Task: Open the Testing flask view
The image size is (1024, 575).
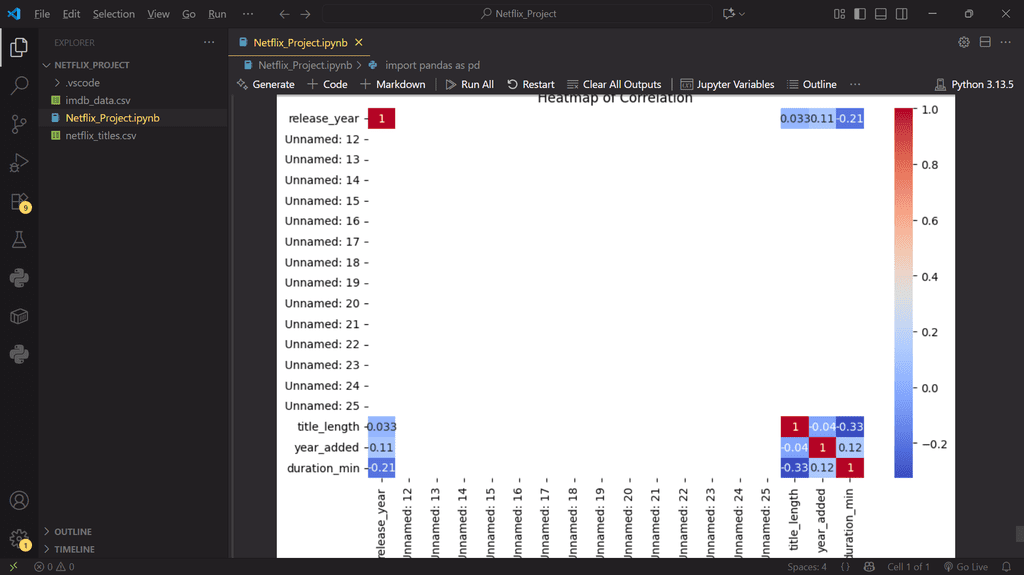Action: 19,240
